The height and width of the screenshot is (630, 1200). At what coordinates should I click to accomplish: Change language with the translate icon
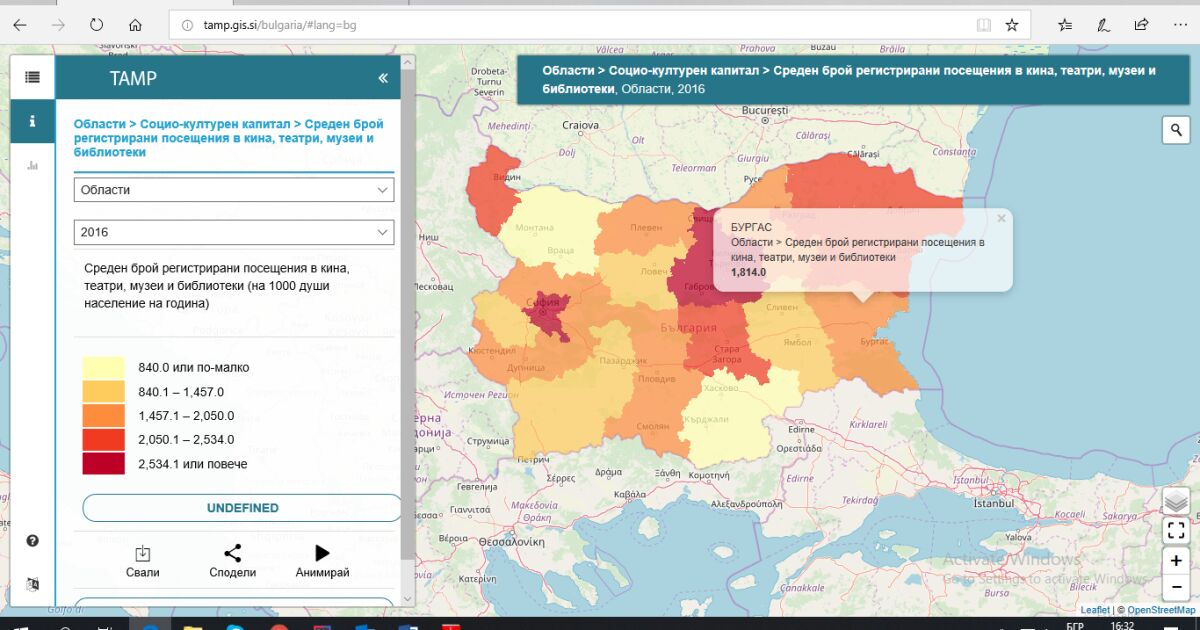33,584
